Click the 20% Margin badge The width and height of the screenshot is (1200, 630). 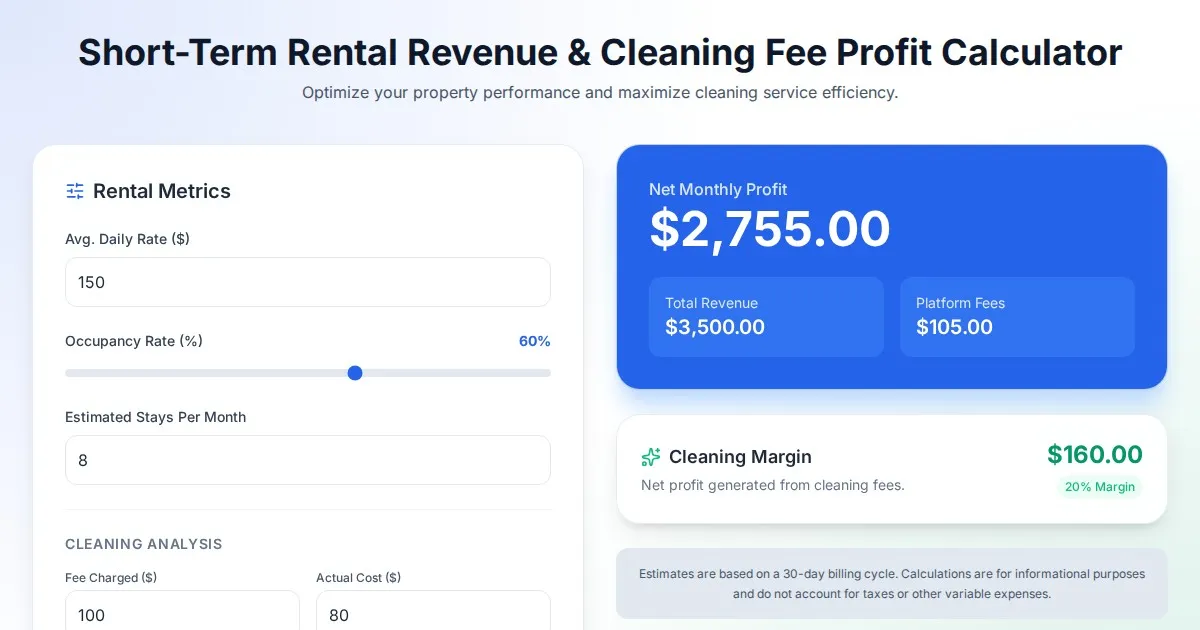(x=1099, y=487)
